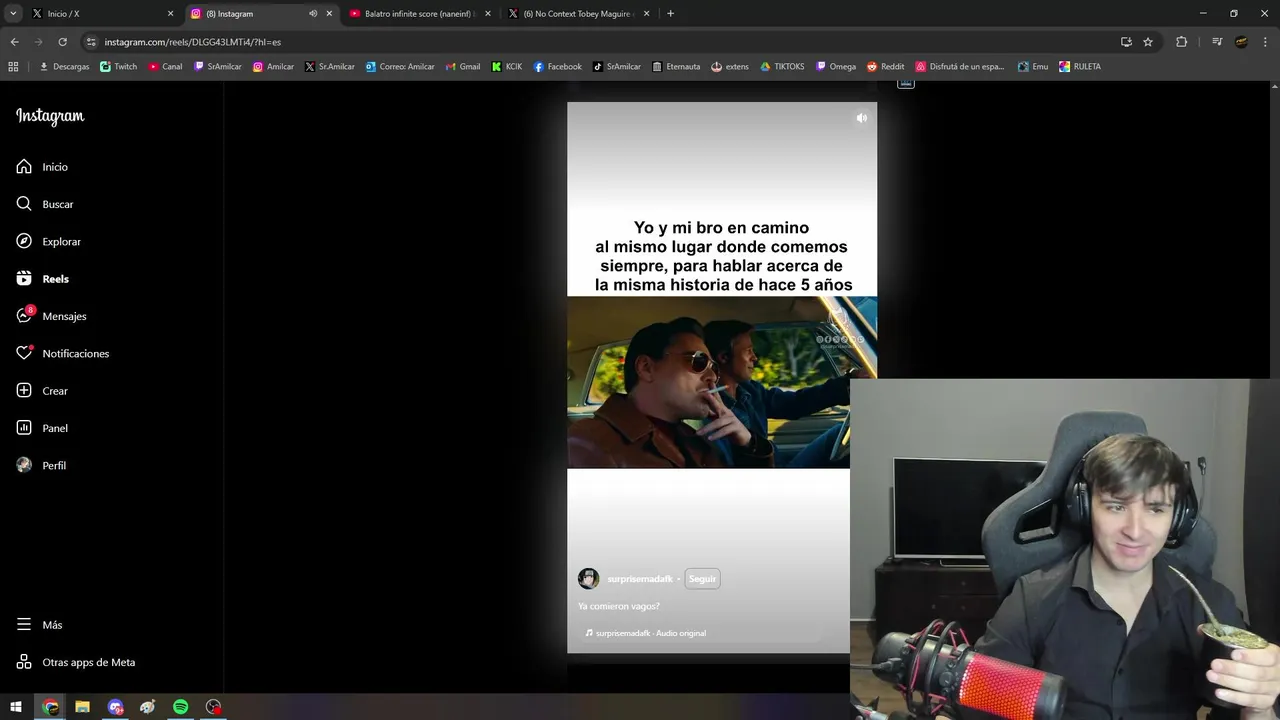1280x720 pixels.
Task: Click the Instagram logo
Action: click(x=50, y=116)
